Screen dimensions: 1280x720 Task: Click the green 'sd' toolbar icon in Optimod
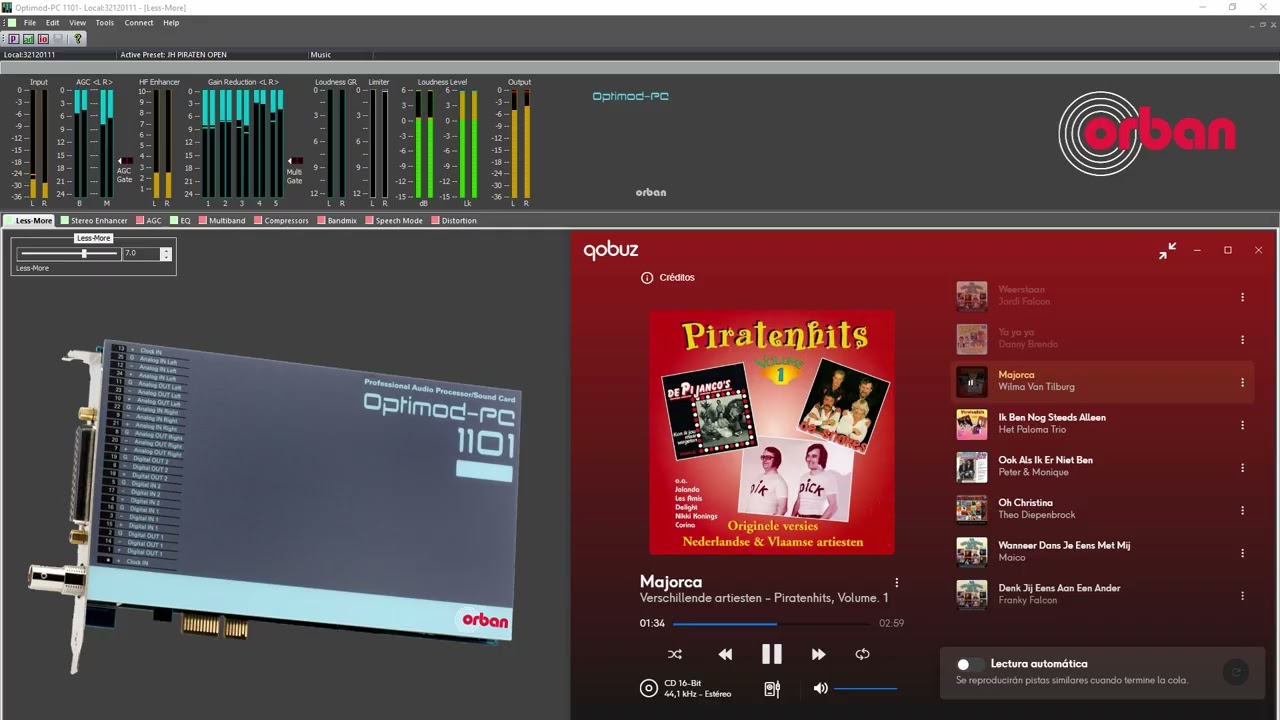pyautogui.click(x=29, y=39)
